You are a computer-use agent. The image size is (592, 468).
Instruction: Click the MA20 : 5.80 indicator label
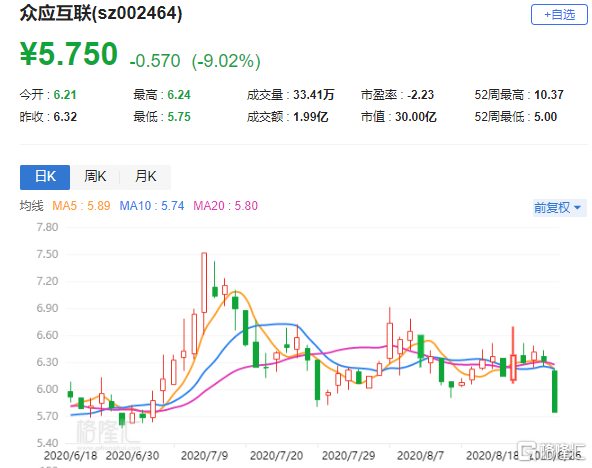point(225,206)
